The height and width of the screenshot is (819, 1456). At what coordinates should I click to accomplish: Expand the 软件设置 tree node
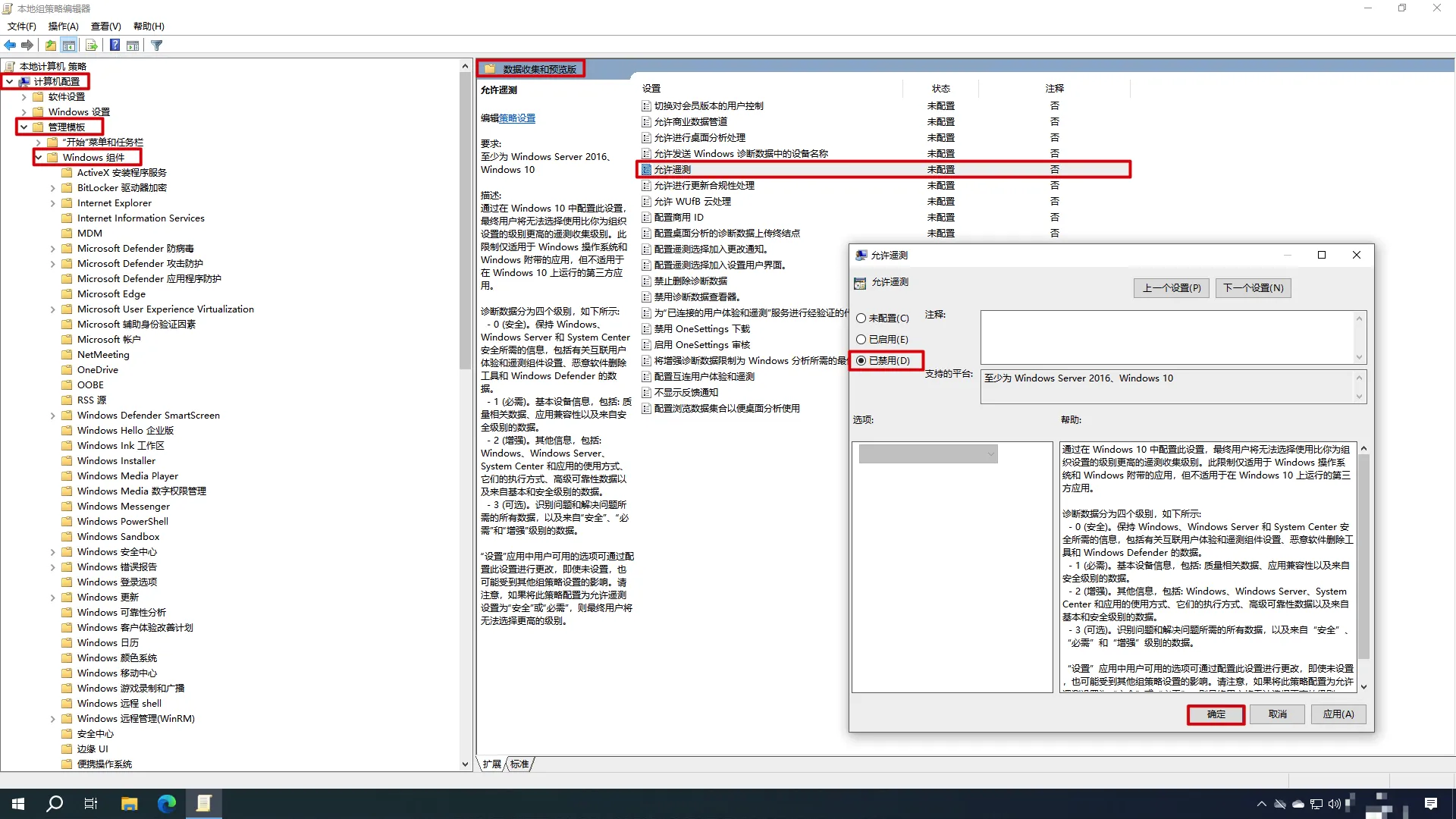(x=24, y=97)
